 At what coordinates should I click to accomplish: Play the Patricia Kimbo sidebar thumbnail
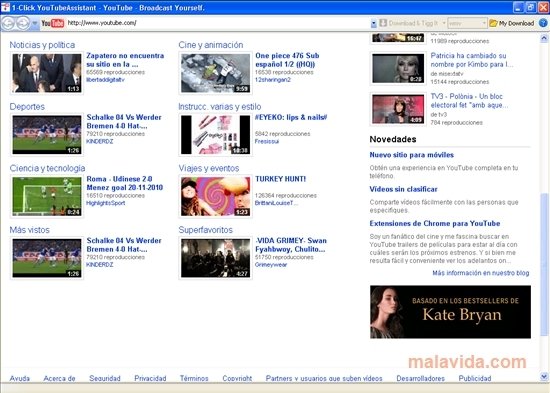[398, 68]
